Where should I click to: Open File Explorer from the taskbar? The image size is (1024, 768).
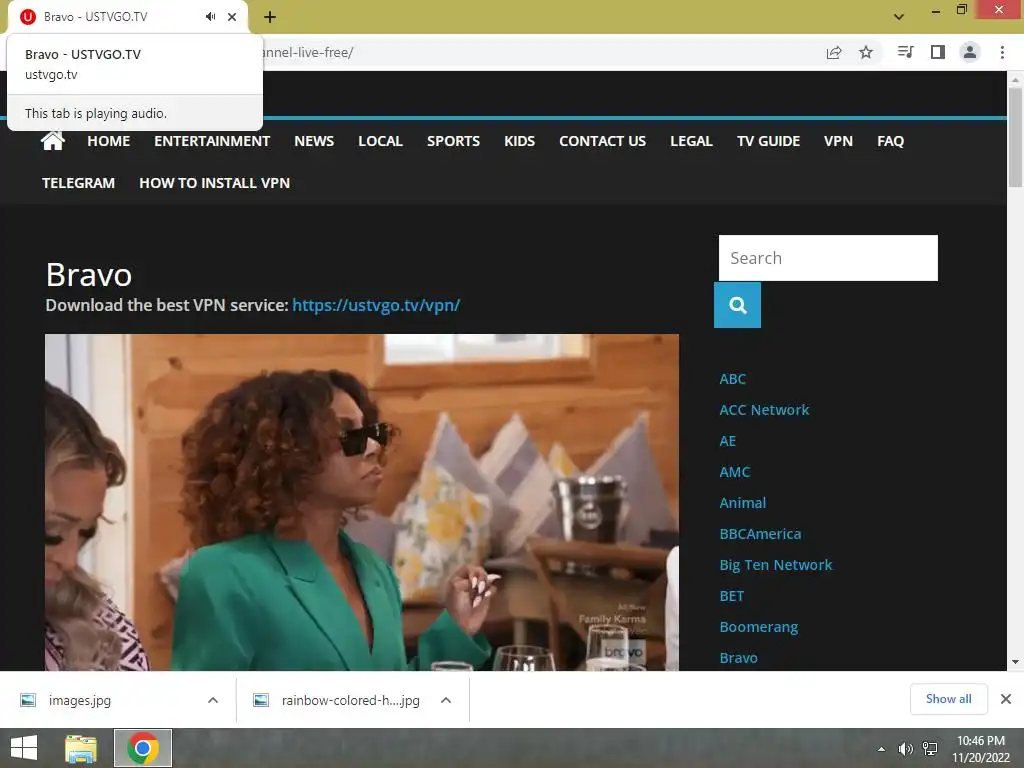(x=81, y=748)
